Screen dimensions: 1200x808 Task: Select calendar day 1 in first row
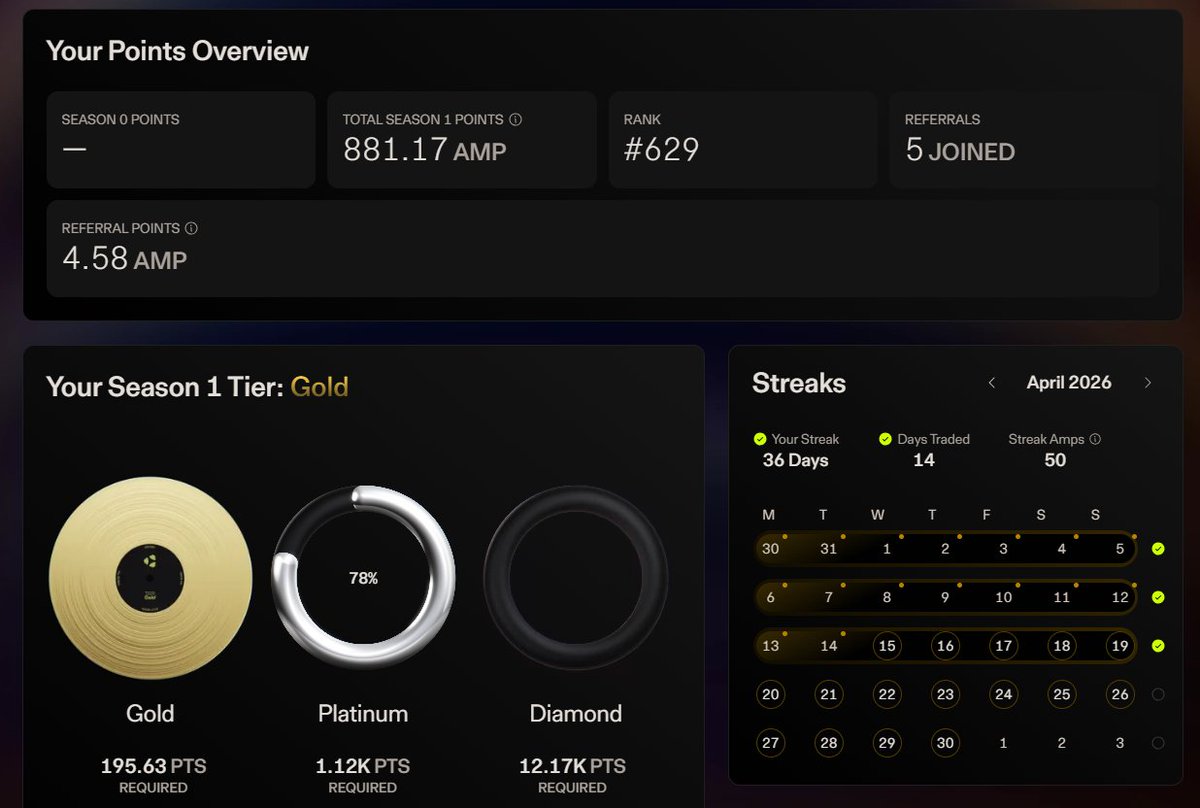pos(887,549)
